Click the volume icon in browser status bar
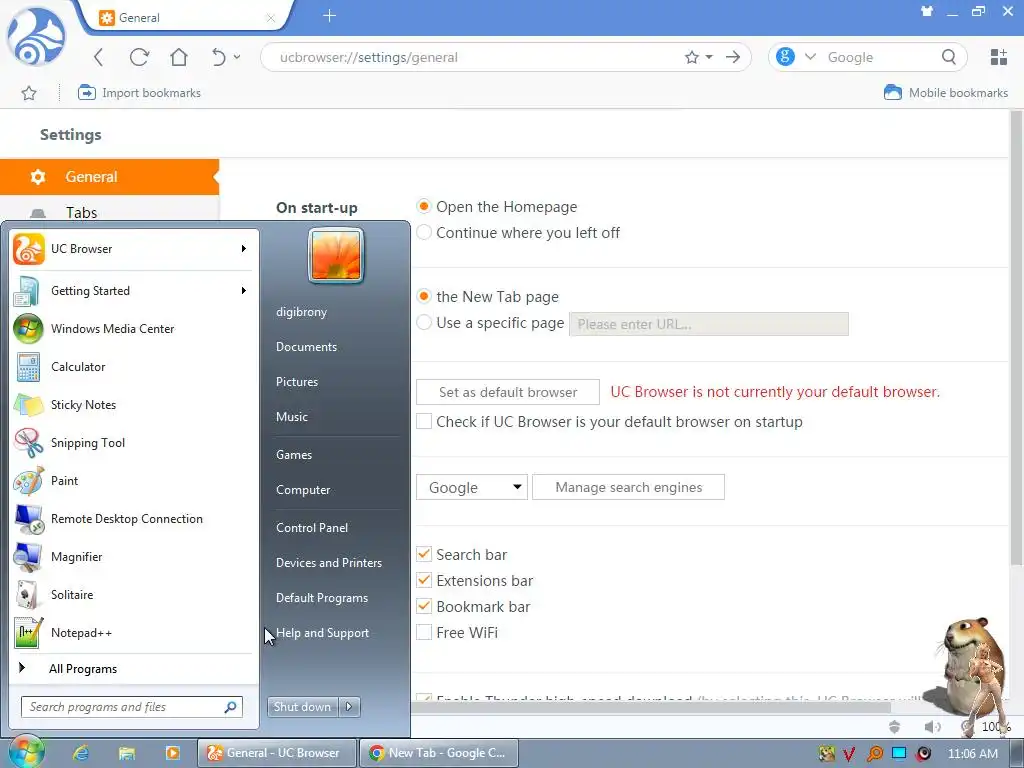Image resolution: width=1024 pixels, height=768 pixels. 933,727
